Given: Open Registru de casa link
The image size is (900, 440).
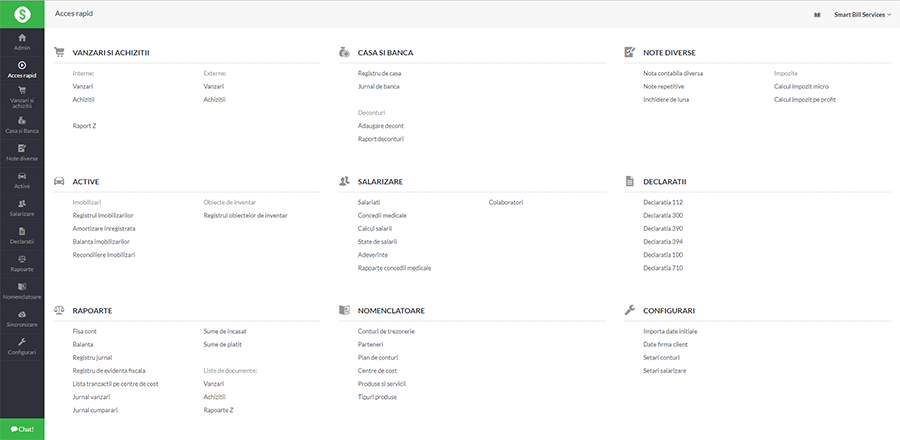Looking at the screenshot, I should coord(379,74).
